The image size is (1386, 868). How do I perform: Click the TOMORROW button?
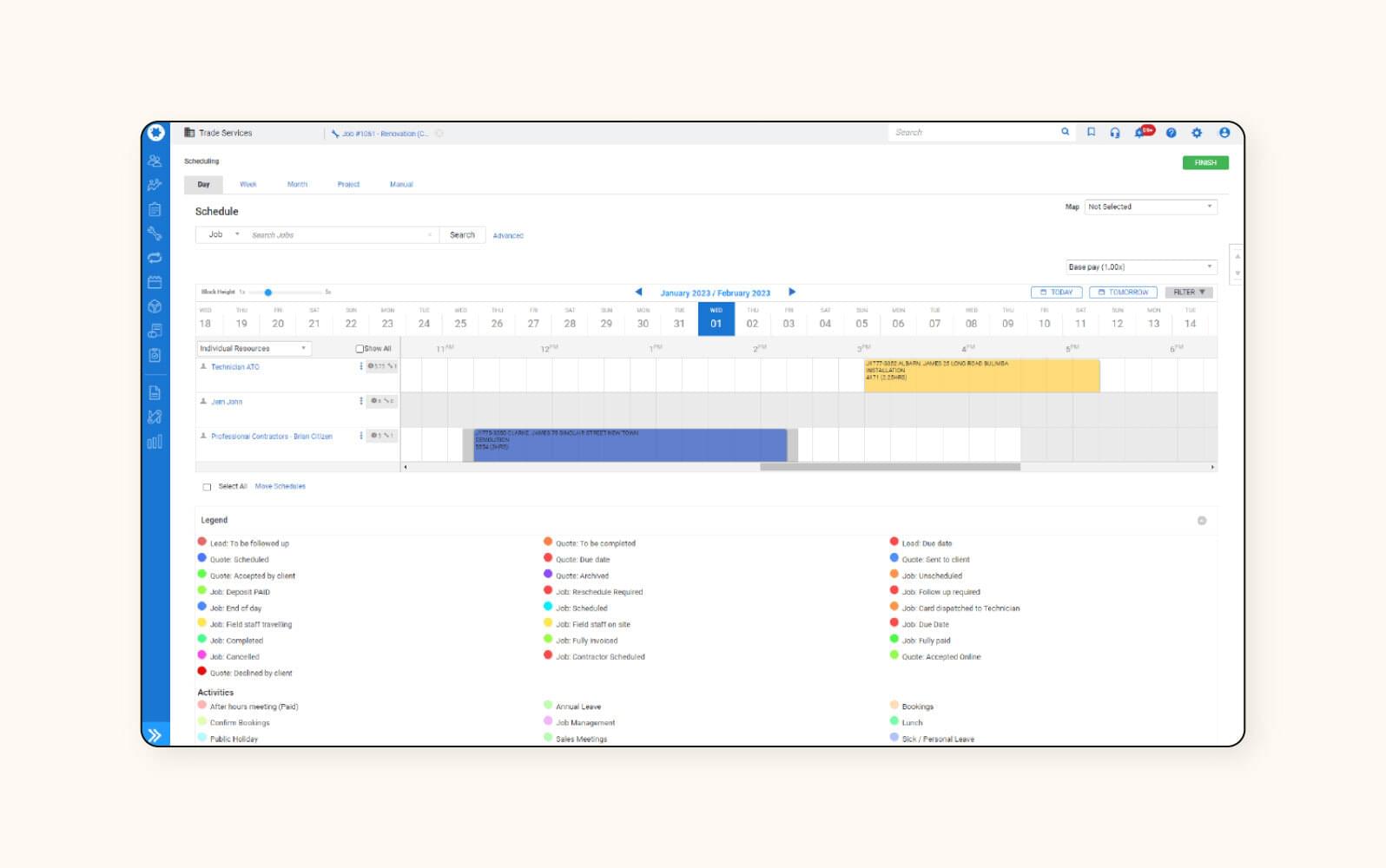click(x=1123, y=293)
